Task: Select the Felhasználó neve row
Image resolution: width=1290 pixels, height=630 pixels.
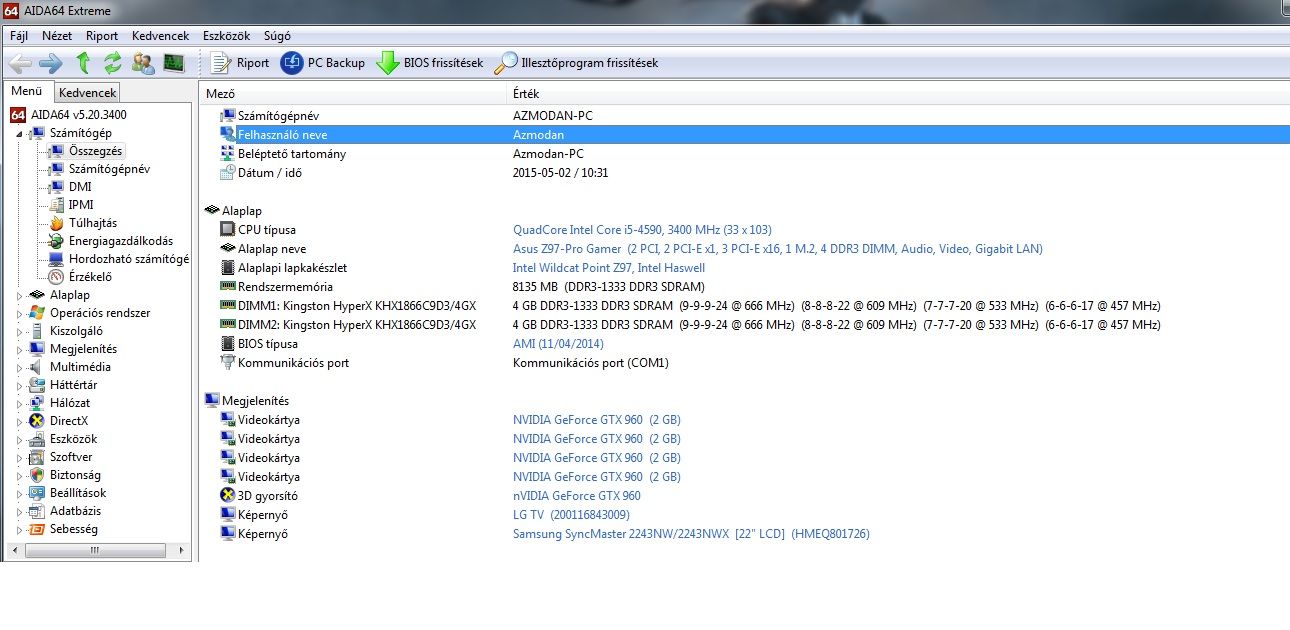Action: 744,134
